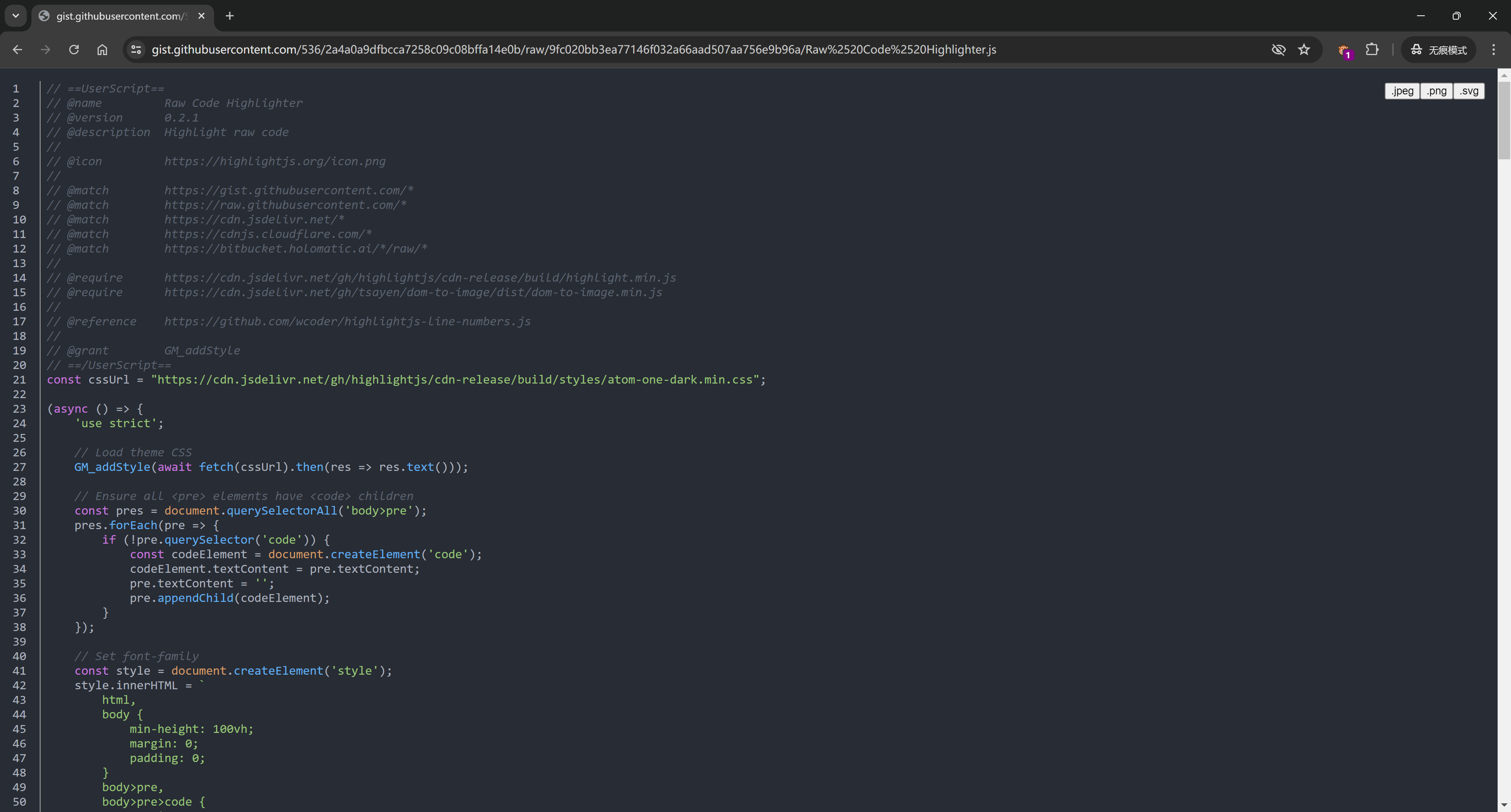Open the tab search dropdown arrow
Screen dimensions: 1511x812
16,16
